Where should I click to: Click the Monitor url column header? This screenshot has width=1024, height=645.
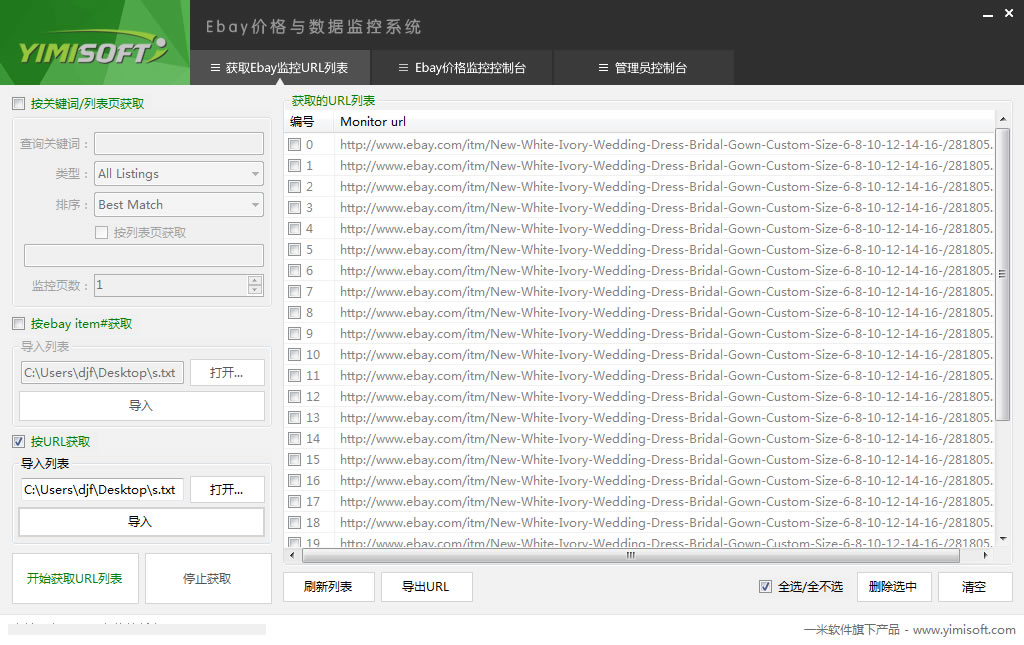coord(664,121)
